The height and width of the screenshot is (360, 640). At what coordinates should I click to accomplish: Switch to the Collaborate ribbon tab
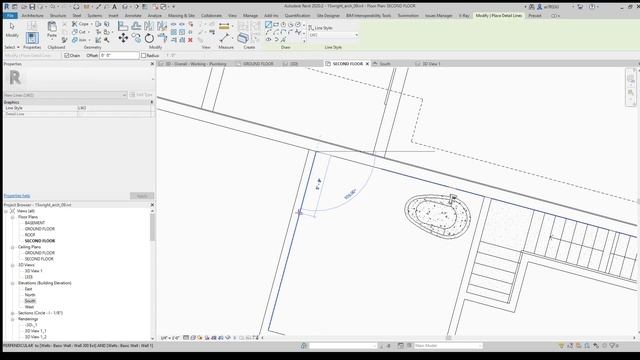211,16
